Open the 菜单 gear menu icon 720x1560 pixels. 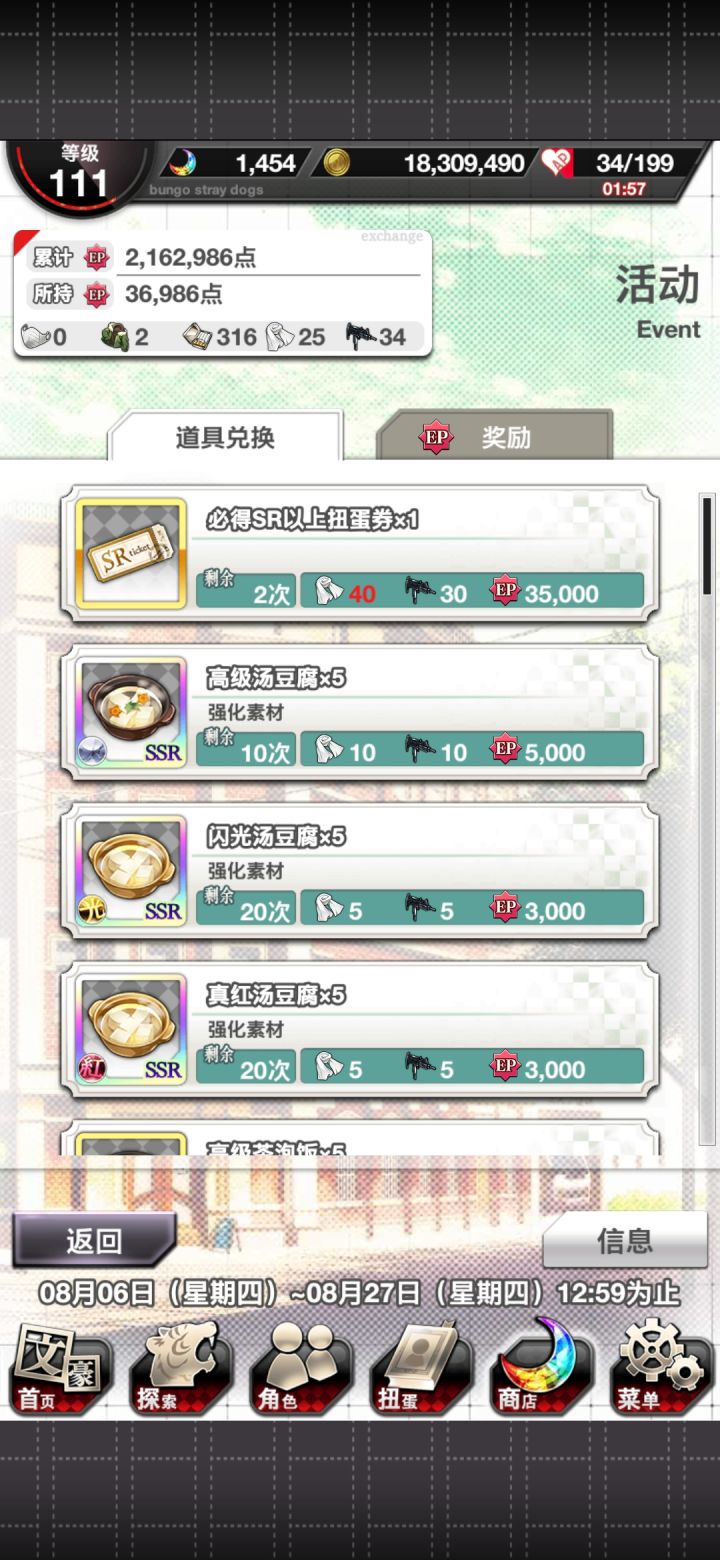point(660,1370)
